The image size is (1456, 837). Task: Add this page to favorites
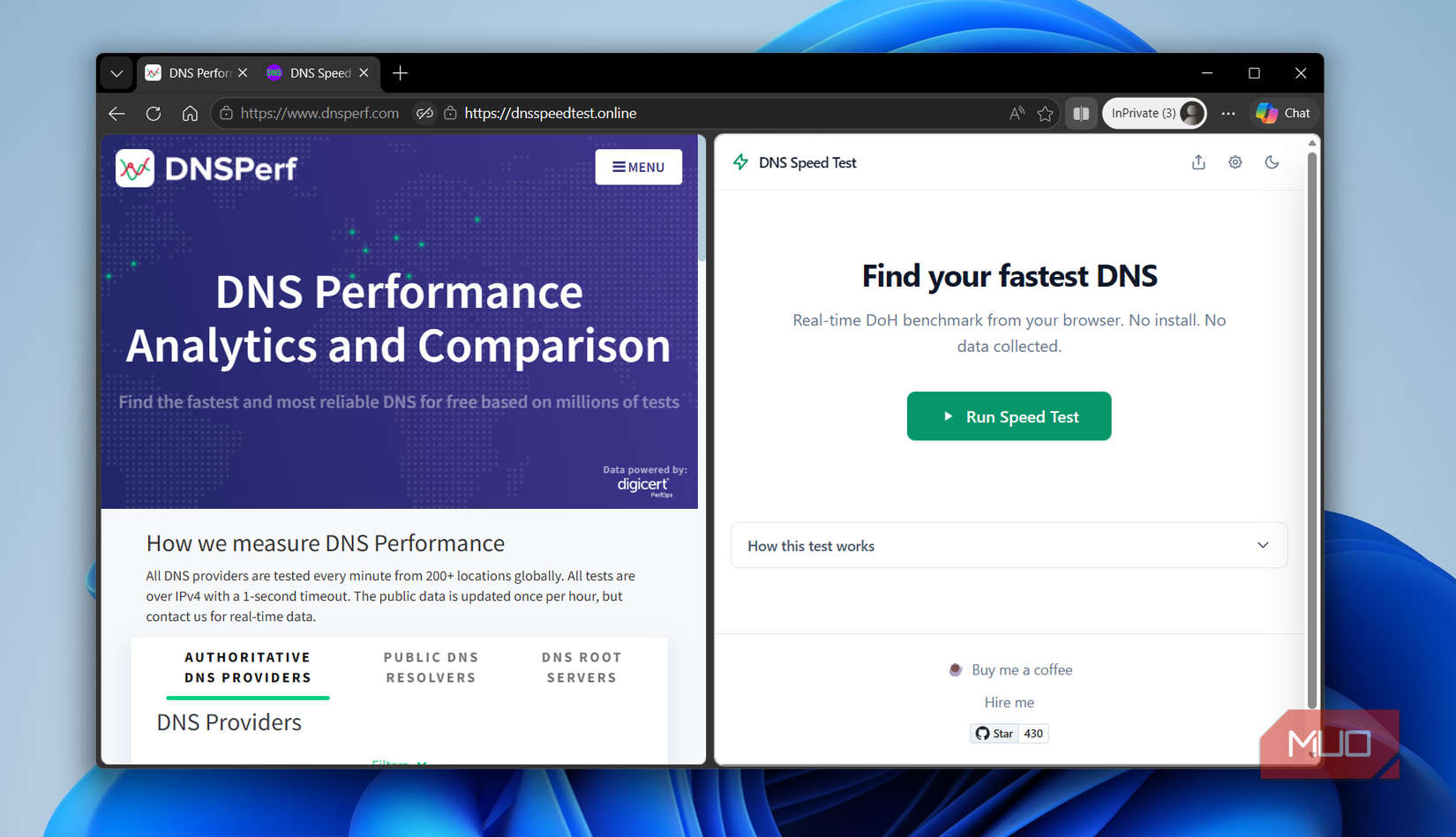(1046, 113)
